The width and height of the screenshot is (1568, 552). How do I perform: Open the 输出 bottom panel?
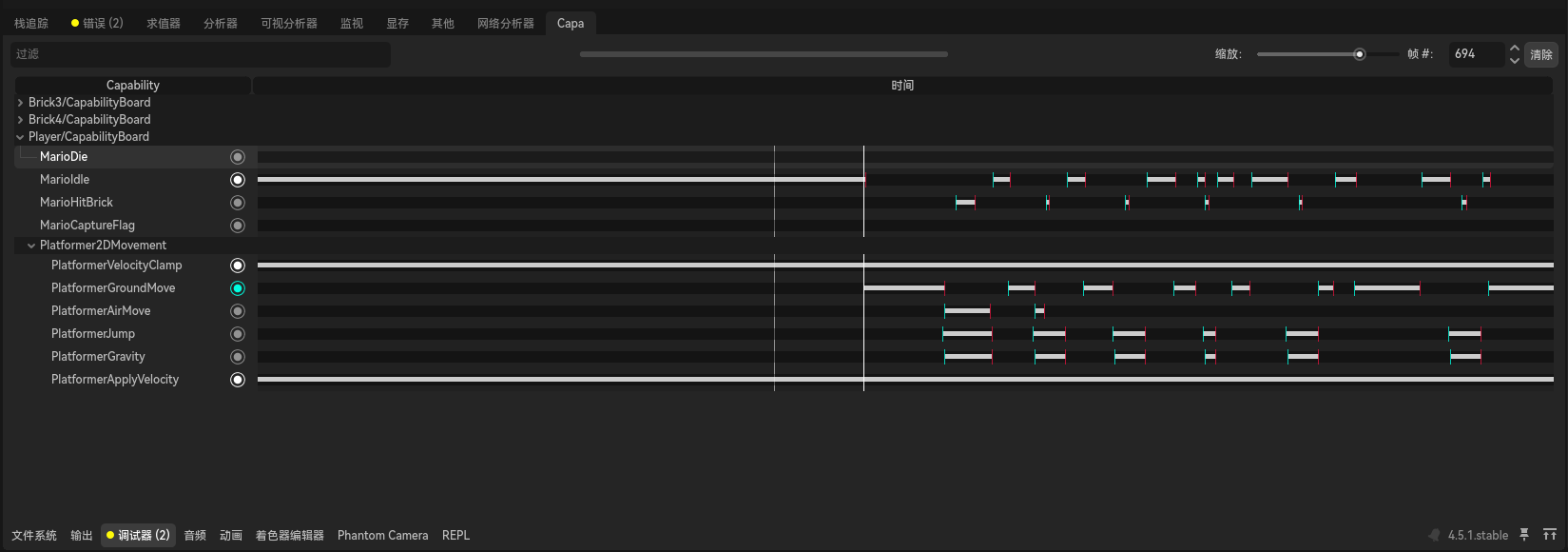pyautogui.click(x=82, y=536)
